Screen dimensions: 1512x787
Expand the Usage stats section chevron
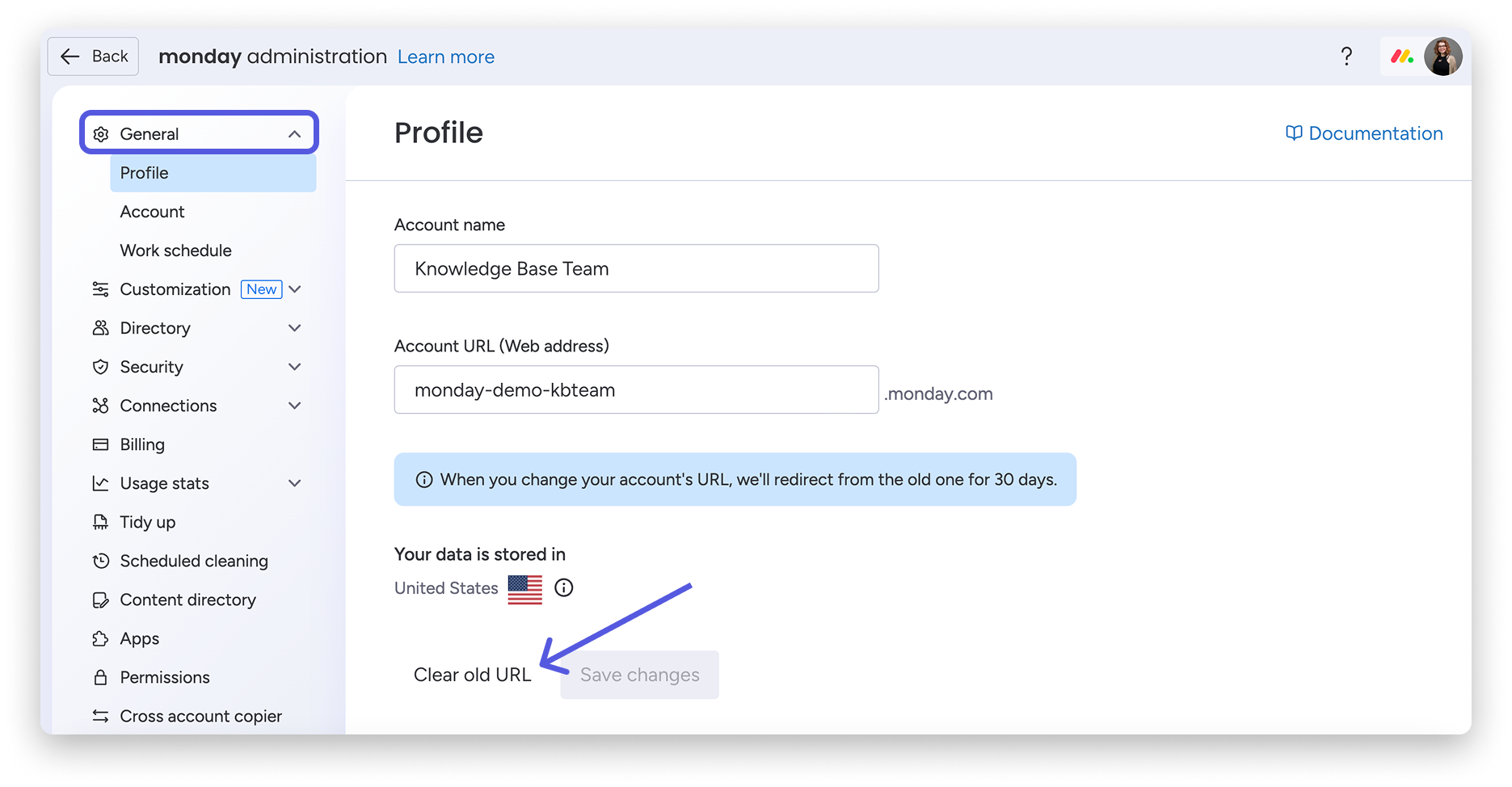tap(295, 483)
